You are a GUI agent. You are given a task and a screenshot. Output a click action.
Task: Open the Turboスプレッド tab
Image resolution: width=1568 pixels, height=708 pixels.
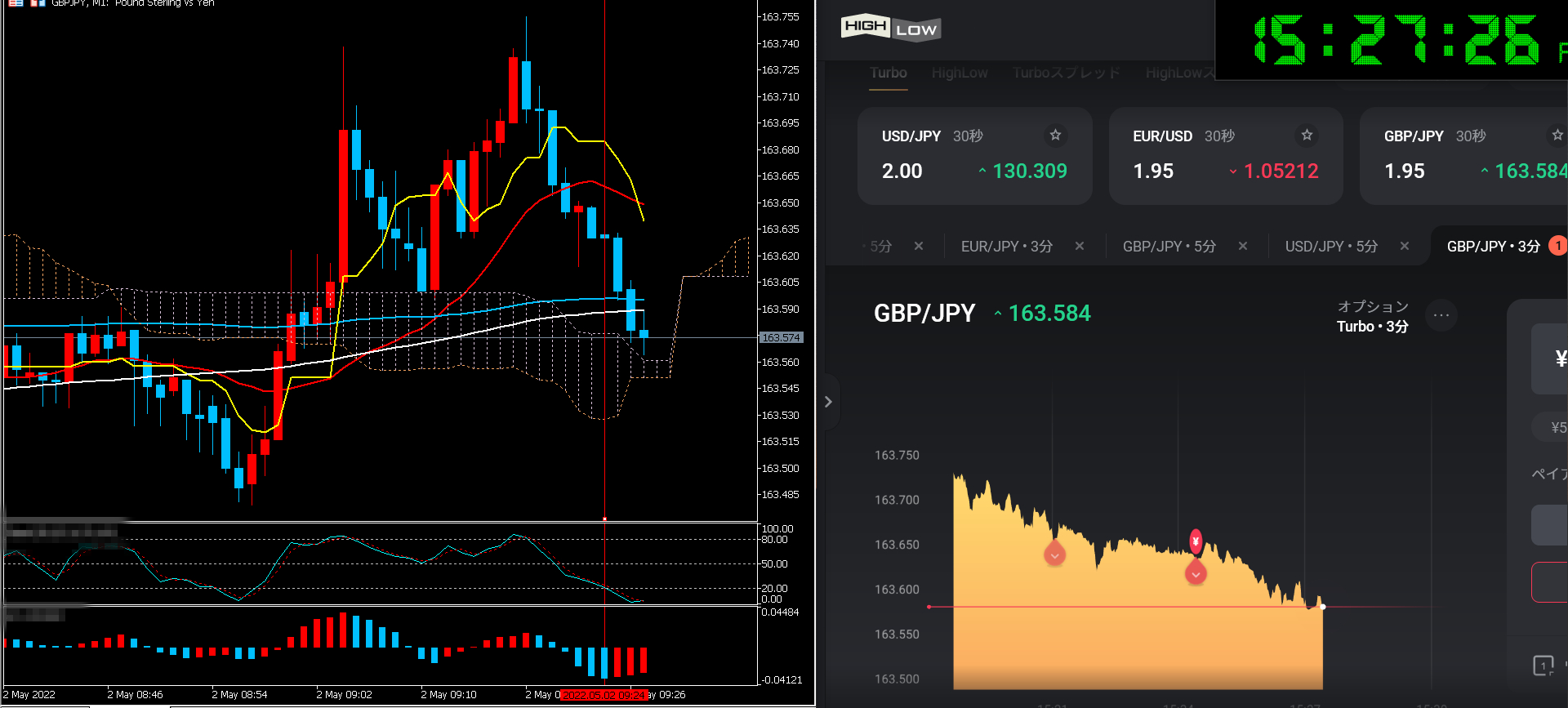tap(1066, 73)
